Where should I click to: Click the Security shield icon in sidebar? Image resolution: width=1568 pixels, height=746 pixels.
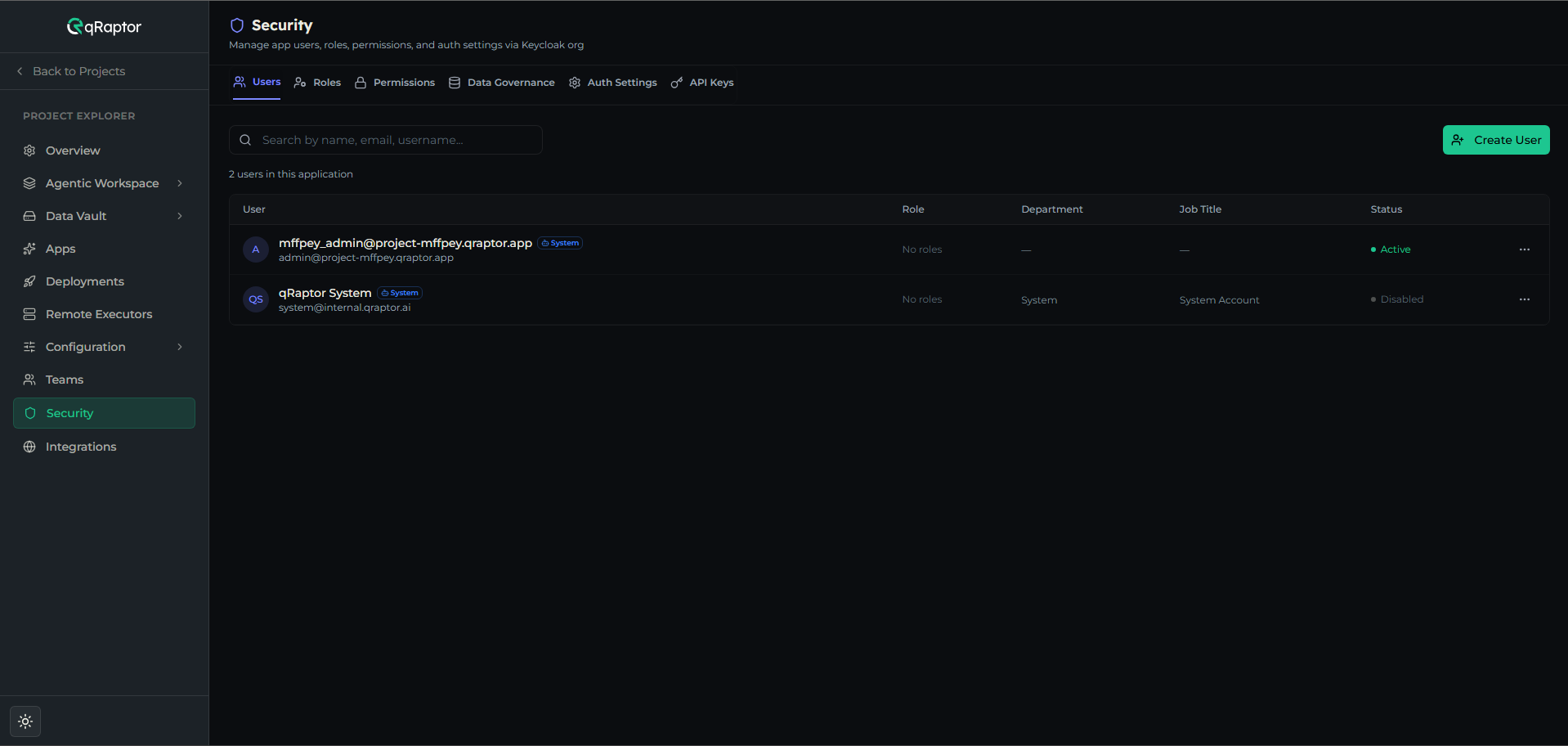pyautogui.click(x=30, y=413)
